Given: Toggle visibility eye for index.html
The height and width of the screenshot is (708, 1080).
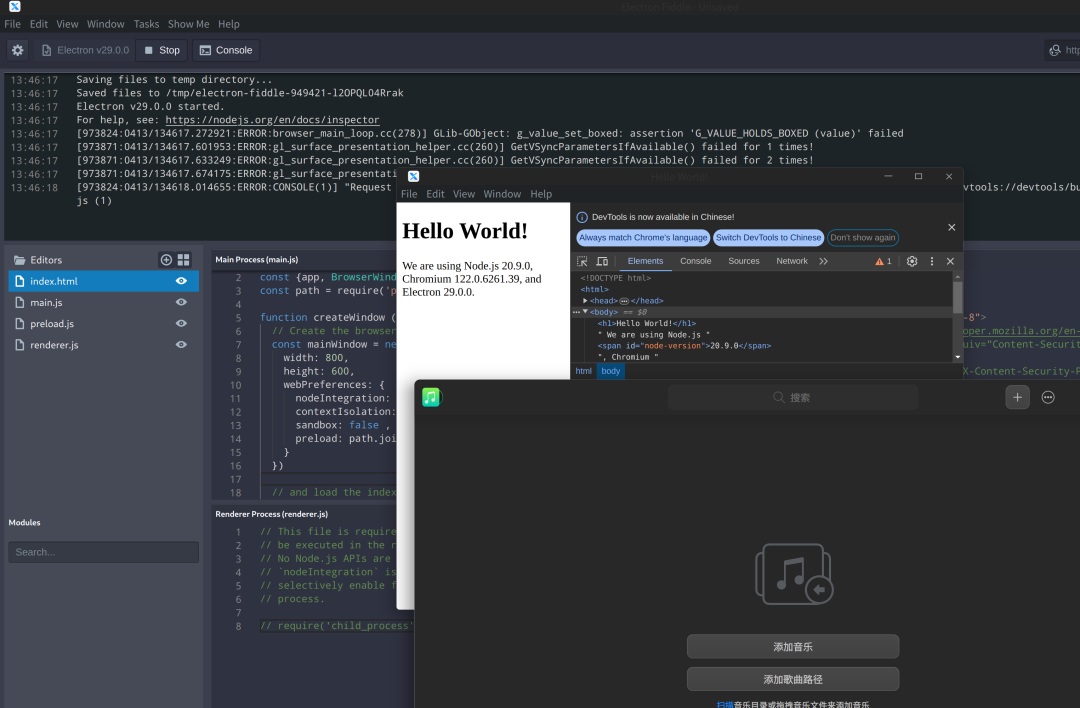Looking at the screenshot, I should pyautogui.click(x=181, y=281).
